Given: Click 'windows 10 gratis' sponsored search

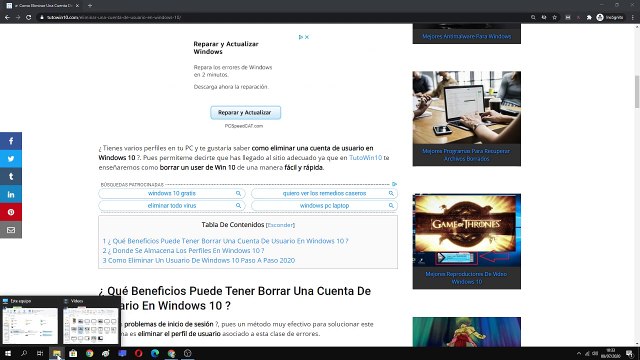Looking at the screenshot, I should click(172, 193).
